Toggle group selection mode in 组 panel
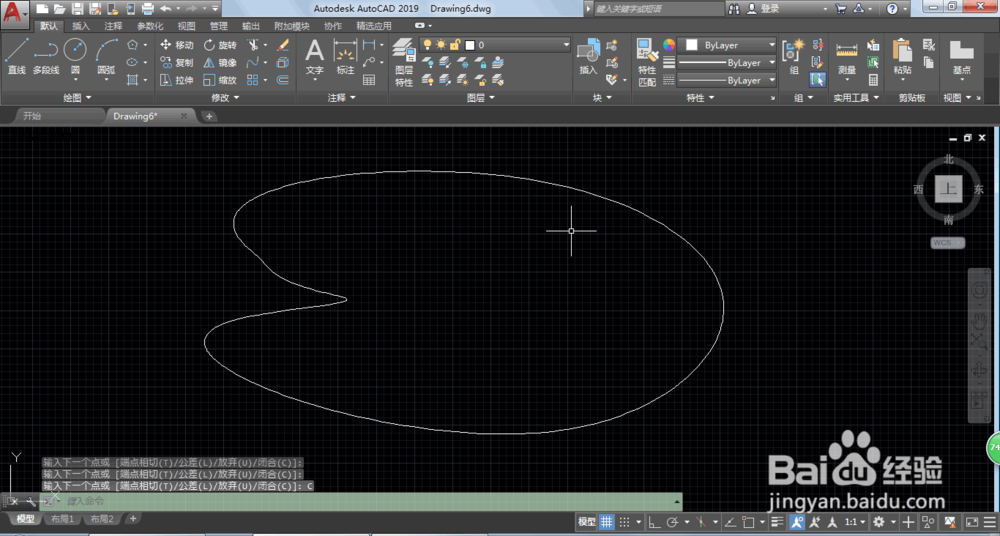 point(817,80)
